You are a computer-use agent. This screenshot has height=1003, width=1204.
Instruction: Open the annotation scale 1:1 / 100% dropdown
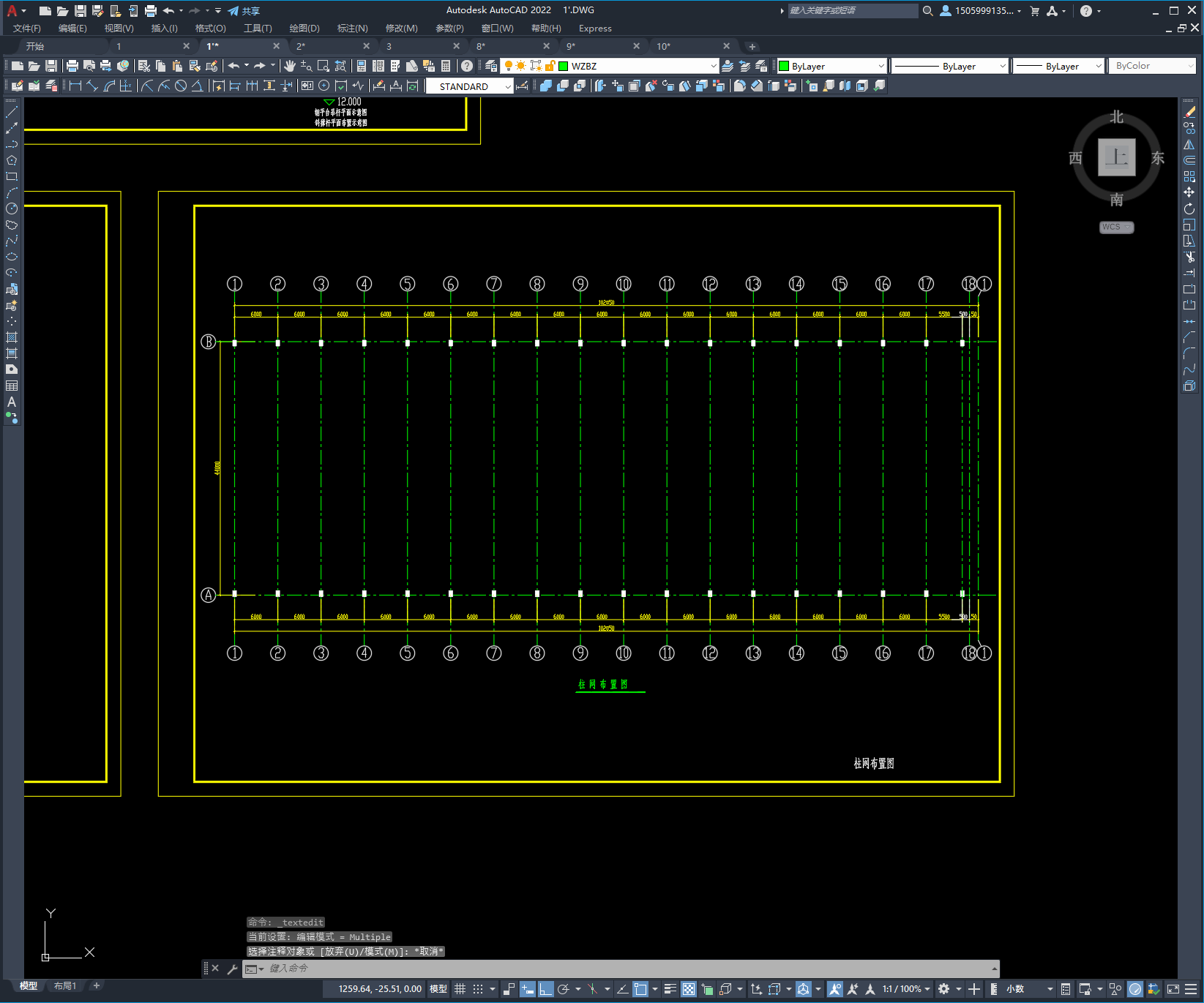click(906, 989)
